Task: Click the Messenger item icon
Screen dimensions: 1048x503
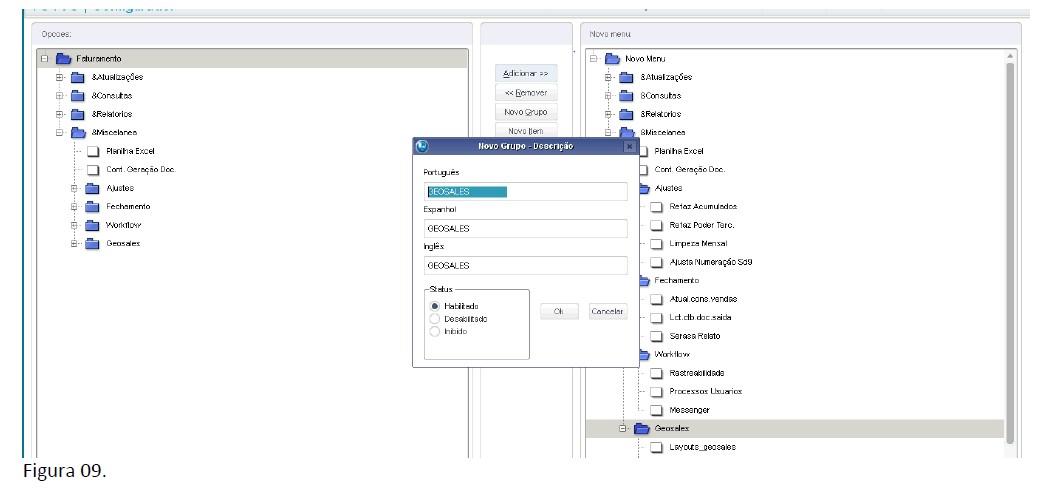Action: [656, 410]
